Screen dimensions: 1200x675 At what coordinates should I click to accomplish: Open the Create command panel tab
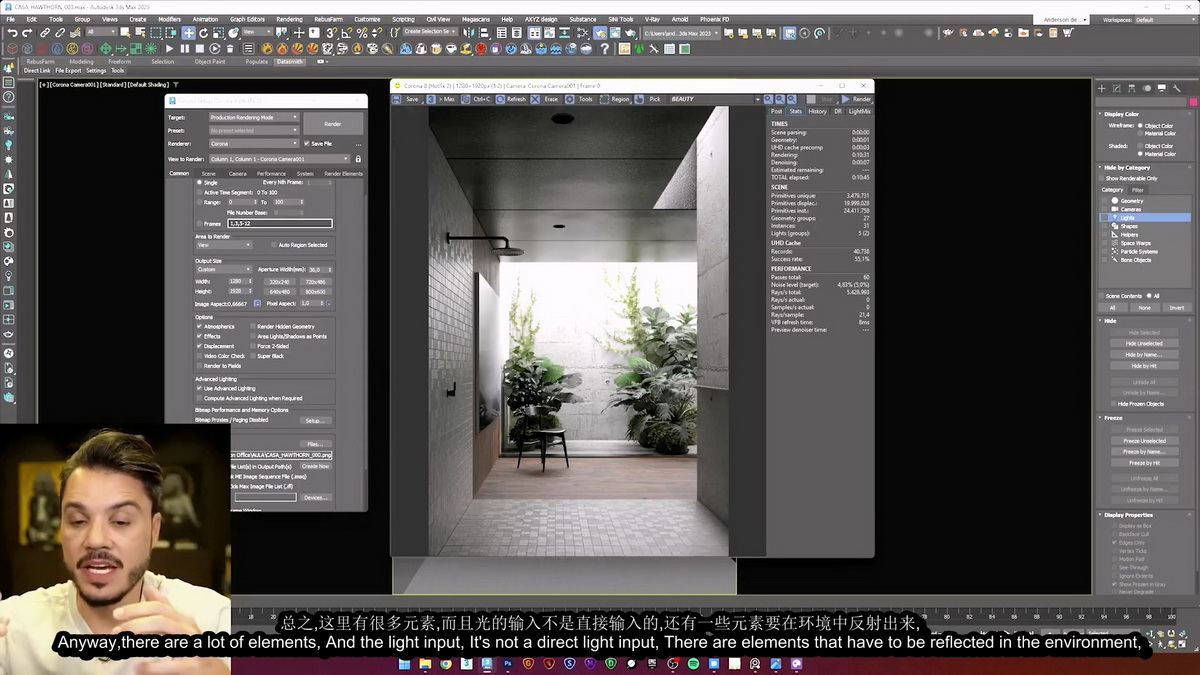click(1102, 88)
